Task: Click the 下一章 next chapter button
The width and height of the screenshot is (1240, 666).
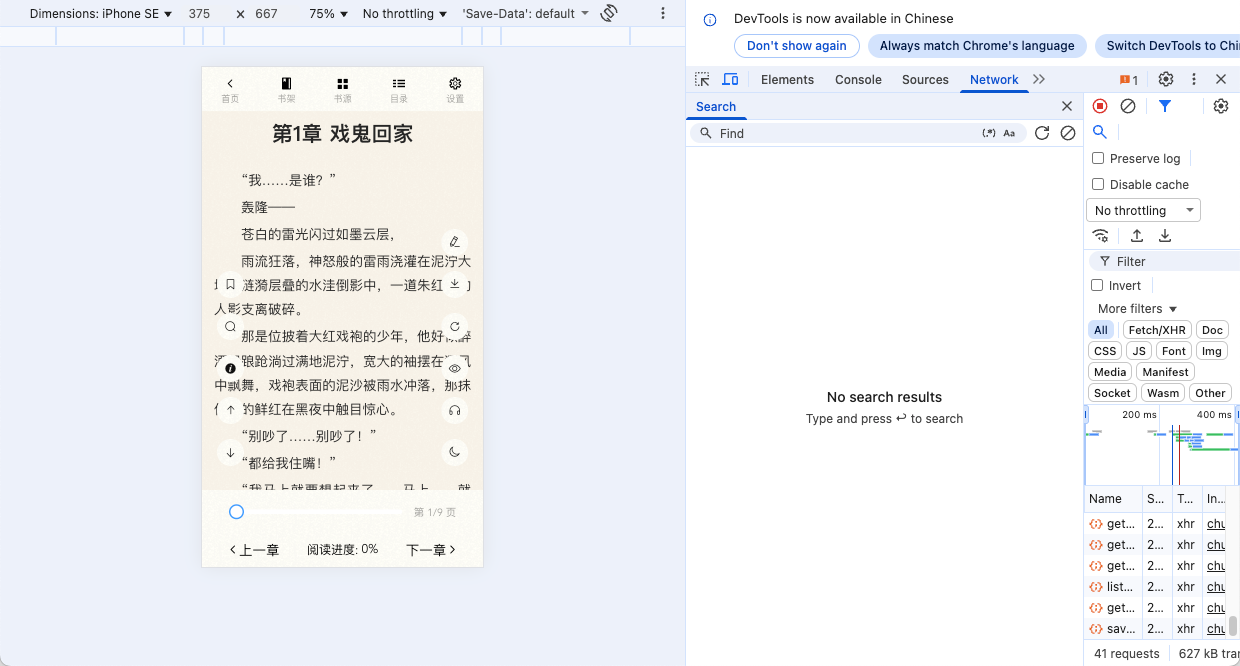Action: coord(430,549)
